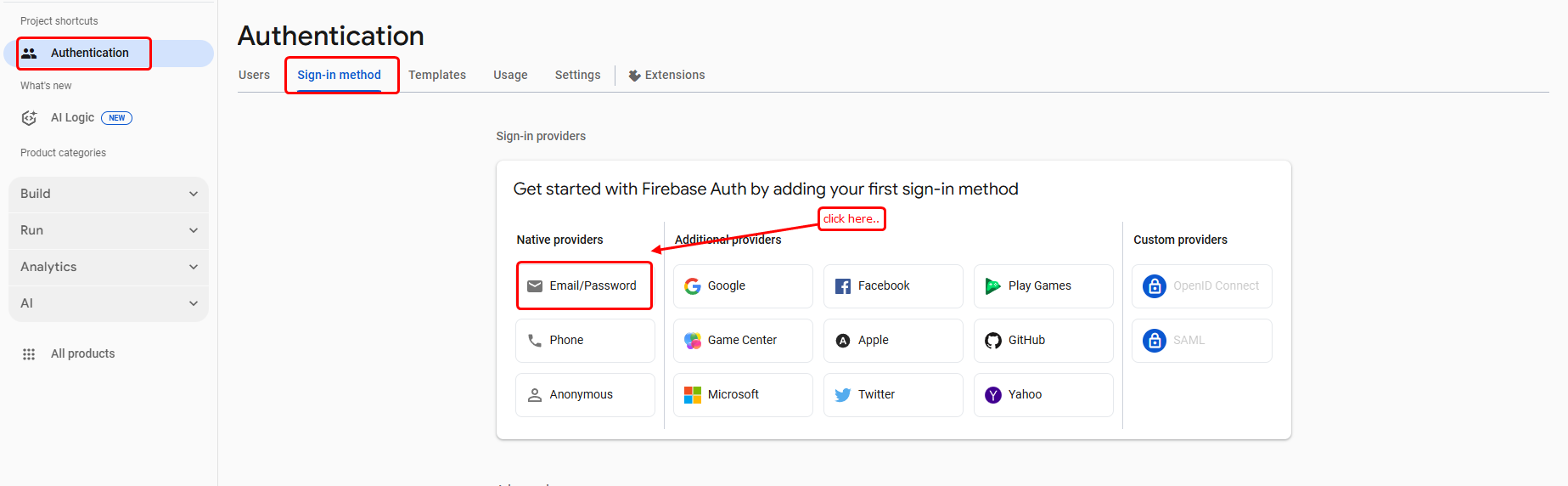Click the GitHub octocat icon
Image resolution: width=1568 pixels, height=486 pixels.
point(993,341)
